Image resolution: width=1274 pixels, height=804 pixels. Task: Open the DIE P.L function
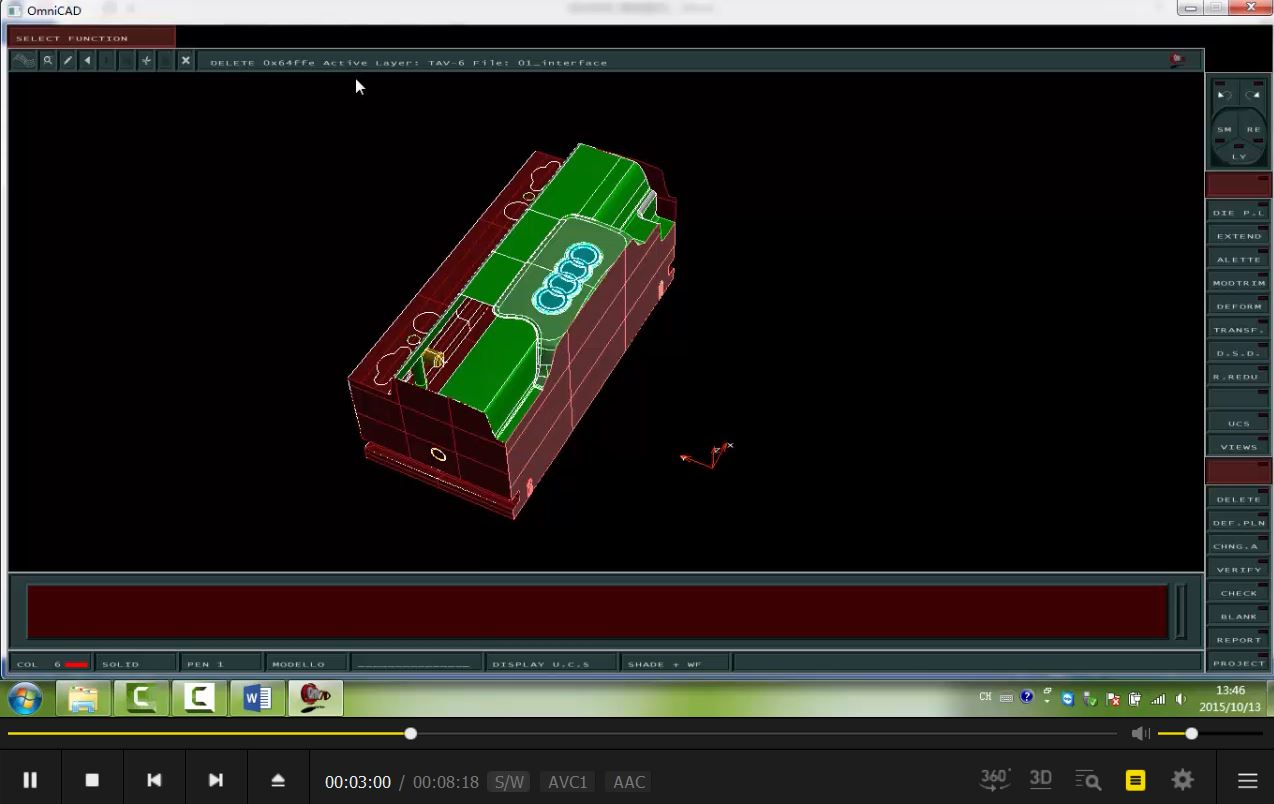tap(1239, 212)
